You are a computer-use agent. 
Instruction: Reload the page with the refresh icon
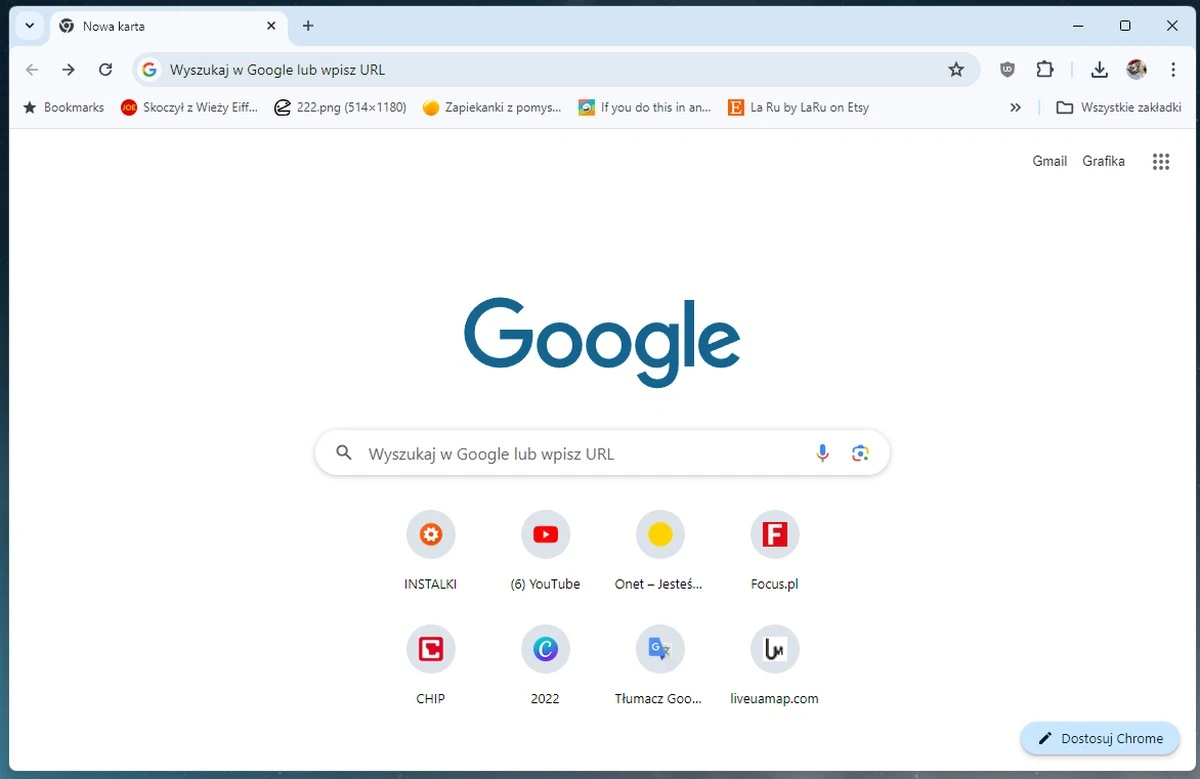(x=105, y=69)
